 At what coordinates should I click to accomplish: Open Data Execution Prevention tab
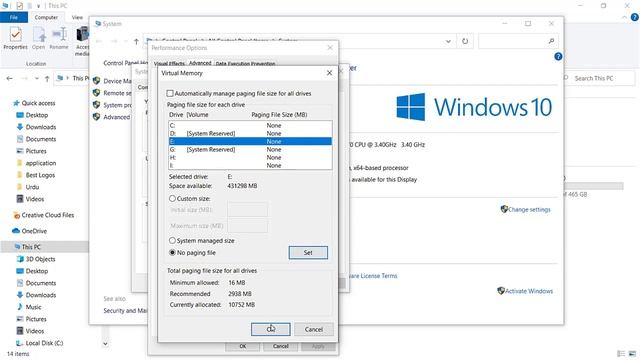click(x=245, y=64)
